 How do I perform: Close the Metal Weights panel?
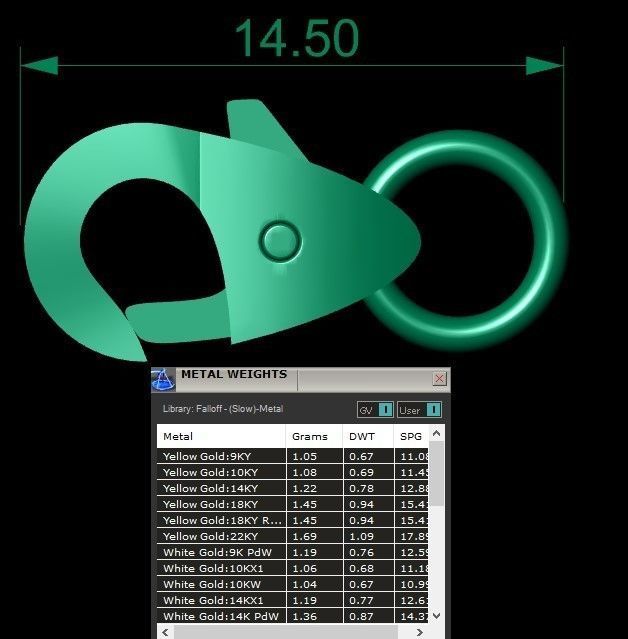[x=439, y=379]
